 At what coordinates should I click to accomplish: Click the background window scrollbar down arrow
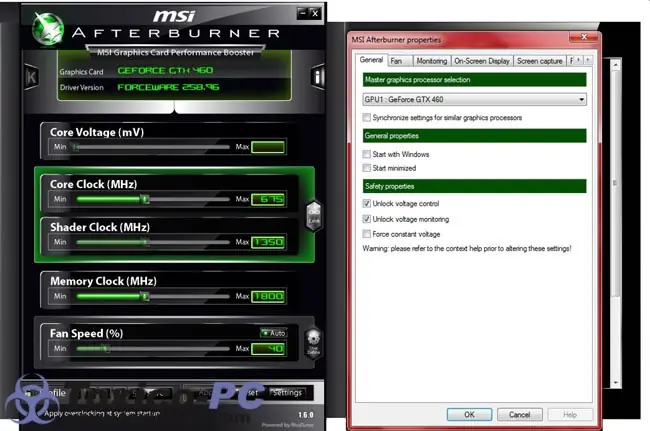point(616,382)
